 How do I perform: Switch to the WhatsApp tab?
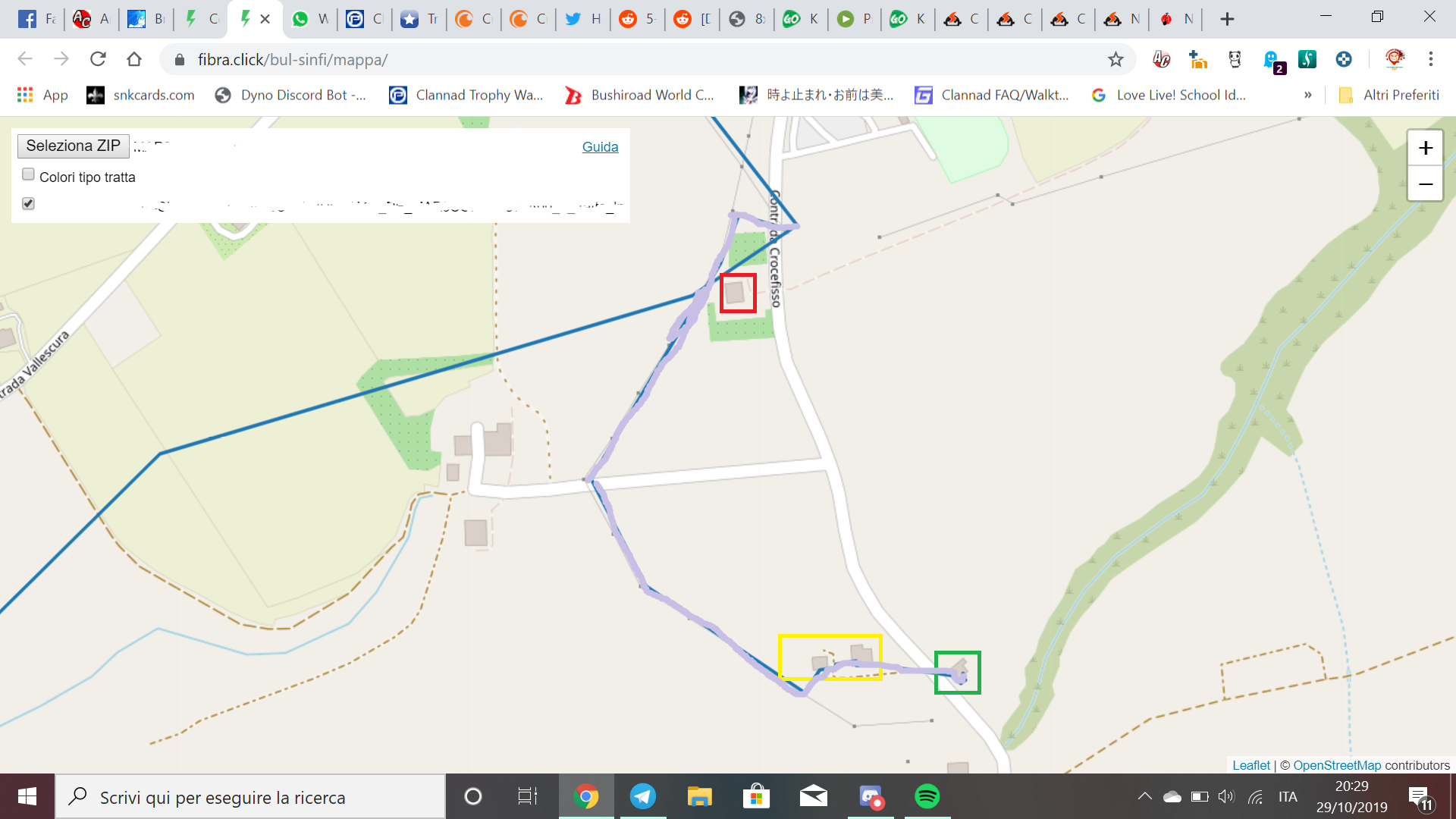310,19
